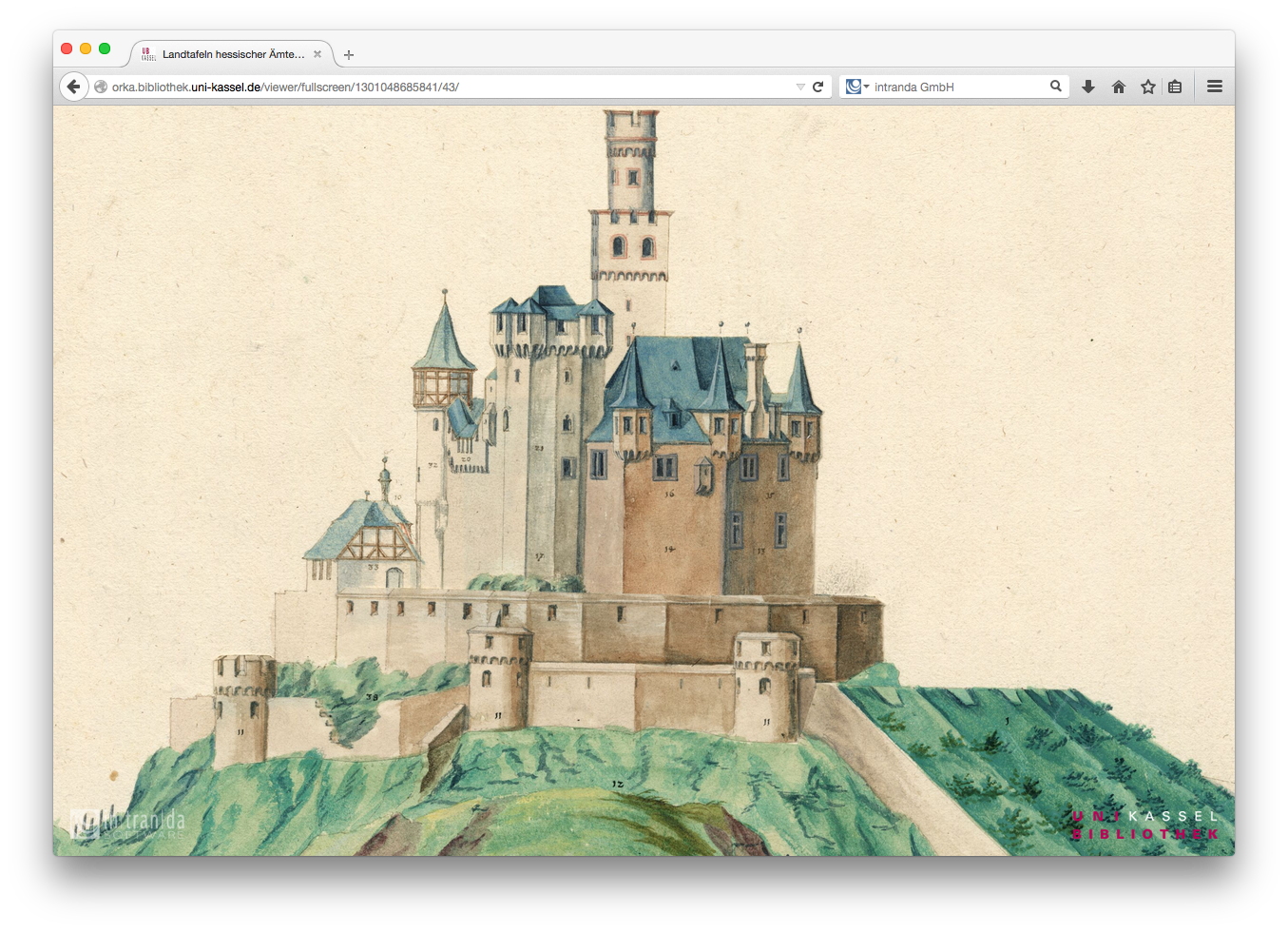
Task: Open a new tab with plus button
Action: 349,55
